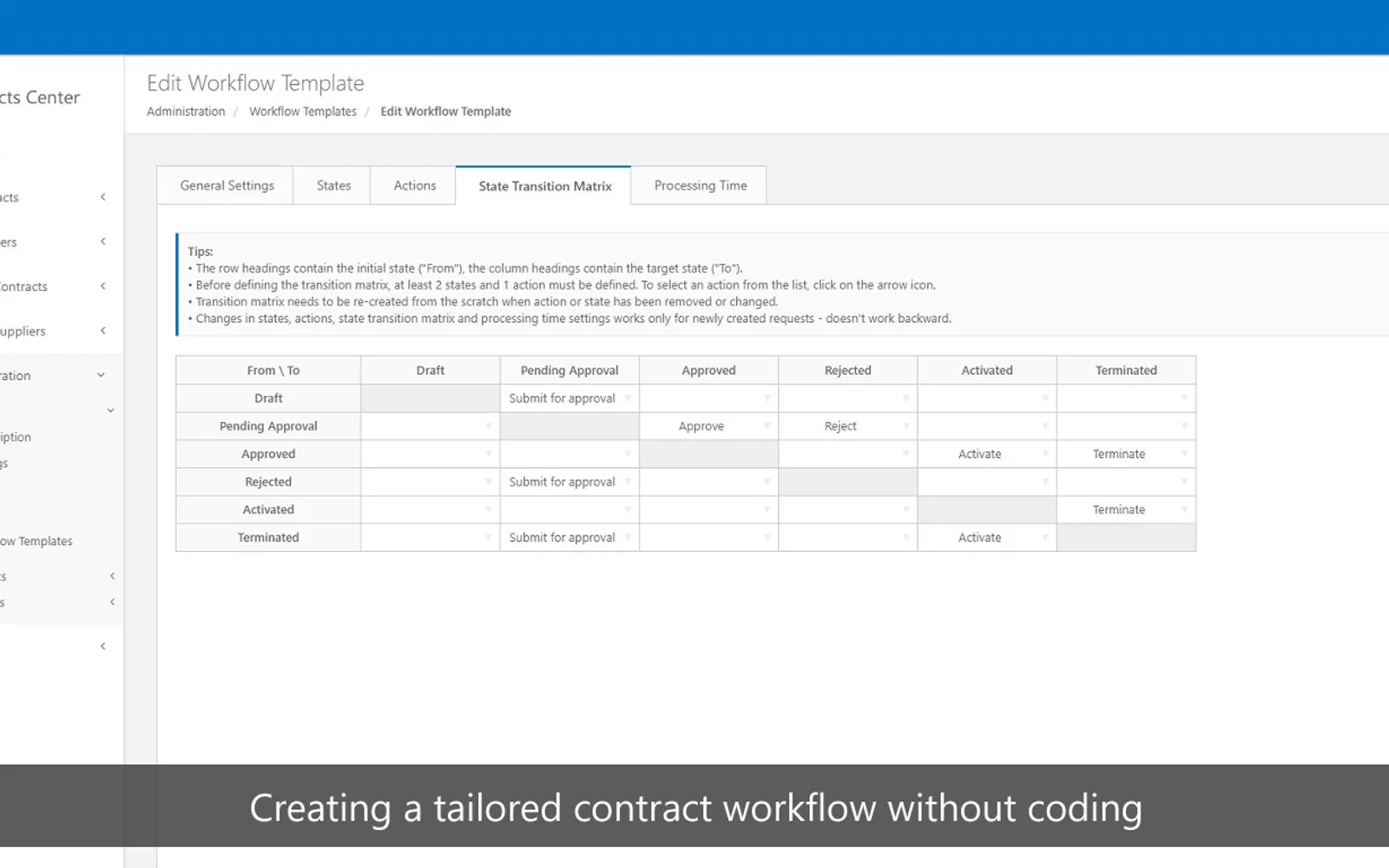Open empty Terminated to Draft dropdown
Image resolution: width=1389 pixels, height=868 pixels.
tap(430, 537)
